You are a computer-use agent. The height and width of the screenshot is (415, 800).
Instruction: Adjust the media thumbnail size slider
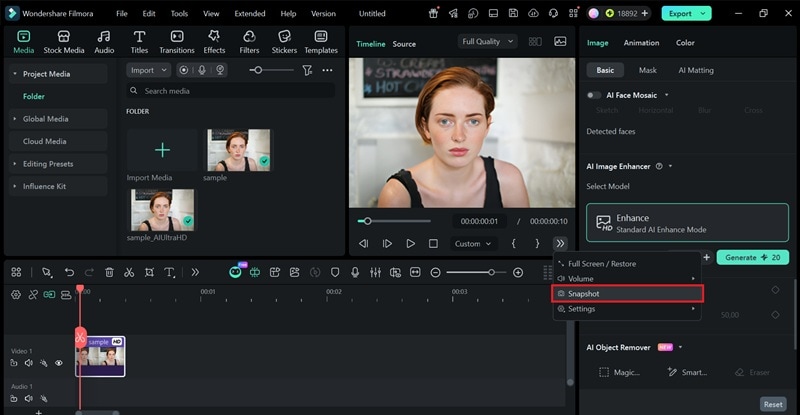click(x=271, y=70)
